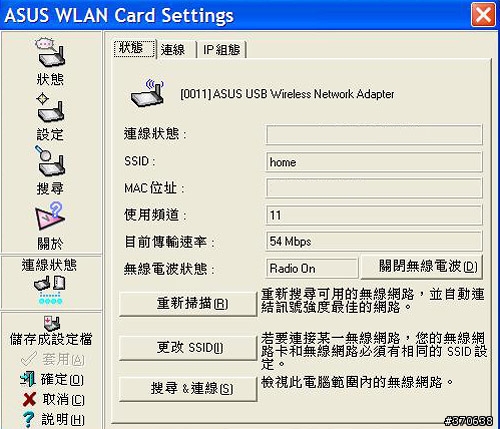The image size is (500, 429).
Task: Open the 關於 about sidebar icon
Action: pos(50,216)
